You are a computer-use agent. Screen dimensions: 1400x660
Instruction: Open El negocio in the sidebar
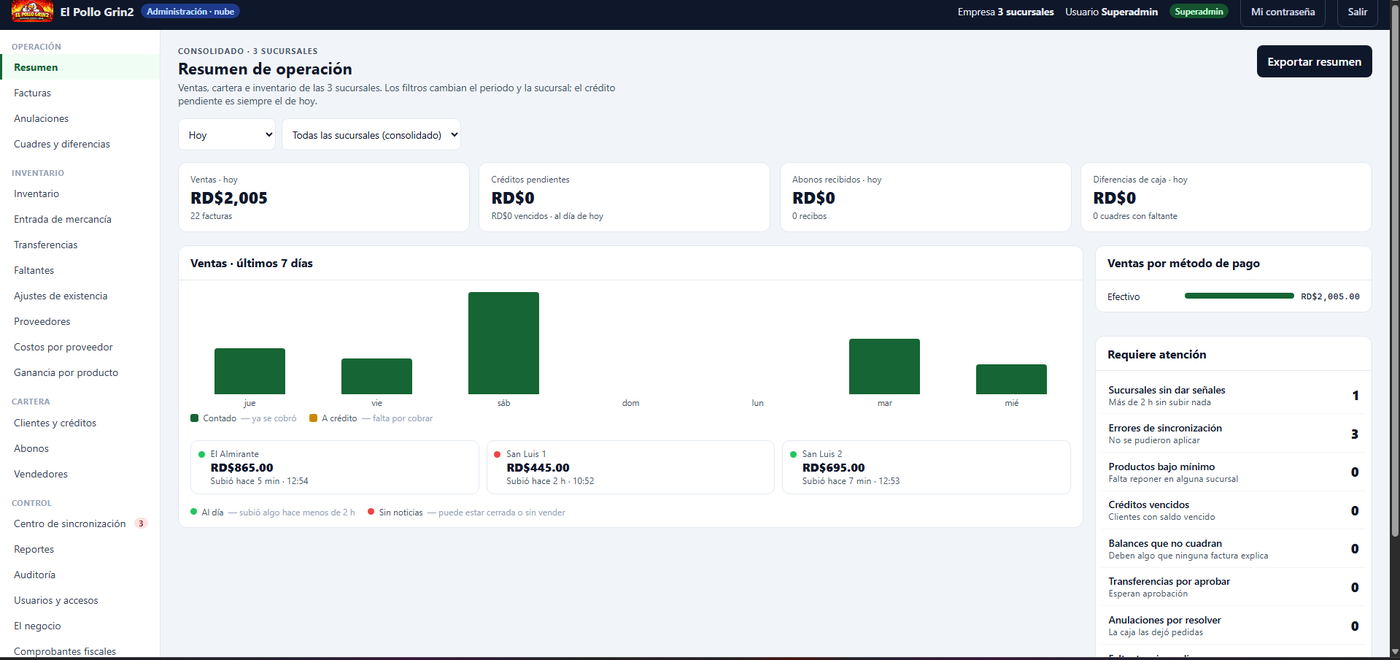(x=80, y=626)
